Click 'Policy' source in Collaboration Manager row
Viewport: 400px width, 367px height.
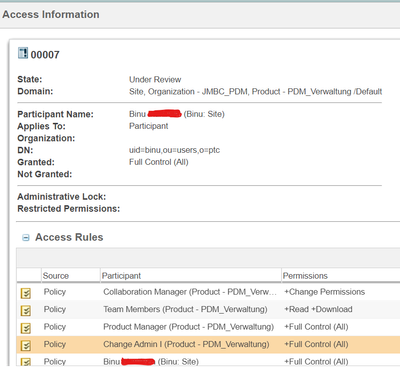click(55, 292)
